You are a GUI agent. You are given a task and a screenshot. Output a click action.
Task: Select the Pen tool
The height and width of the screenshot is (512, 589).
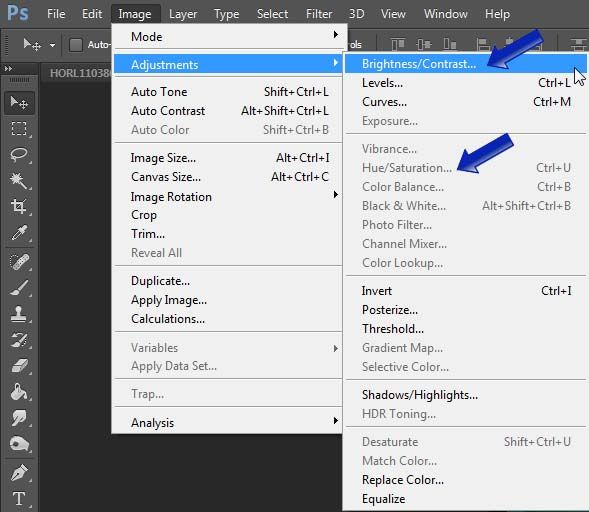[x=19, y=473]
